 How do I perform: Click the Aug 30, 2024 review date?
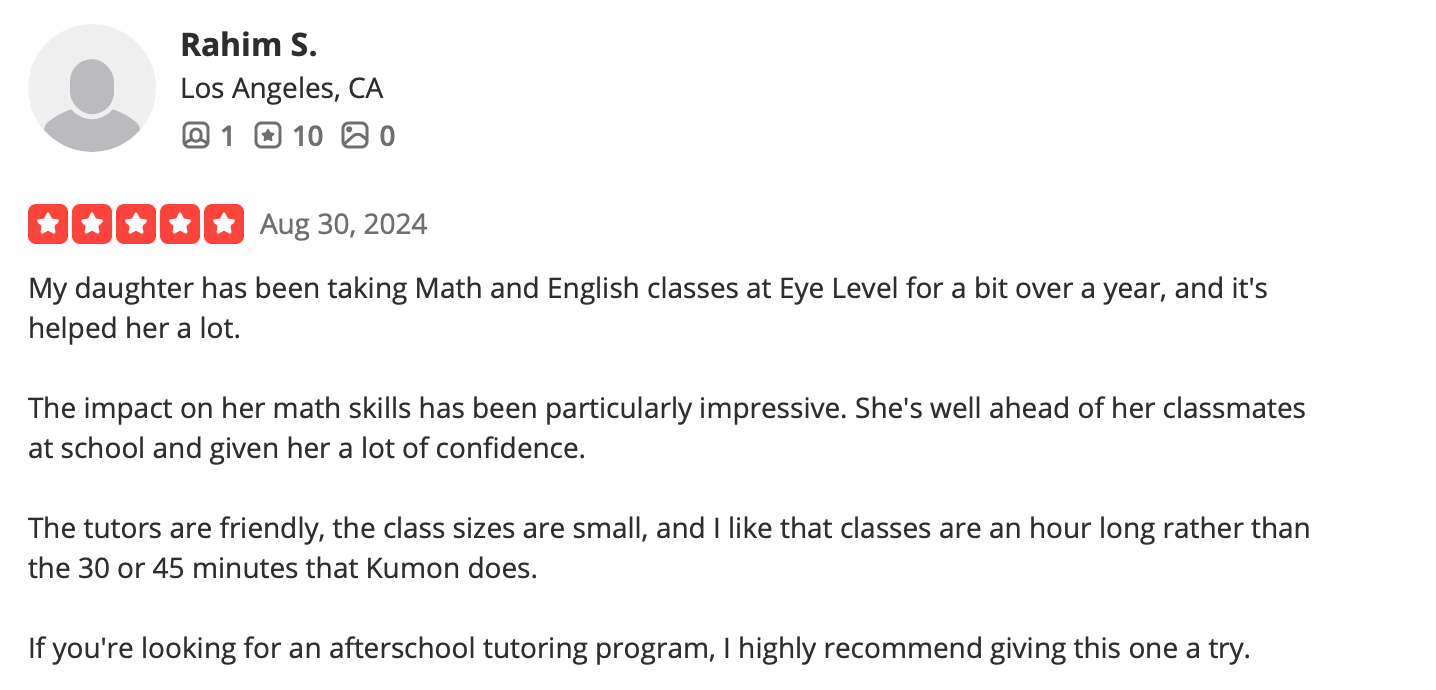(343, 224)
